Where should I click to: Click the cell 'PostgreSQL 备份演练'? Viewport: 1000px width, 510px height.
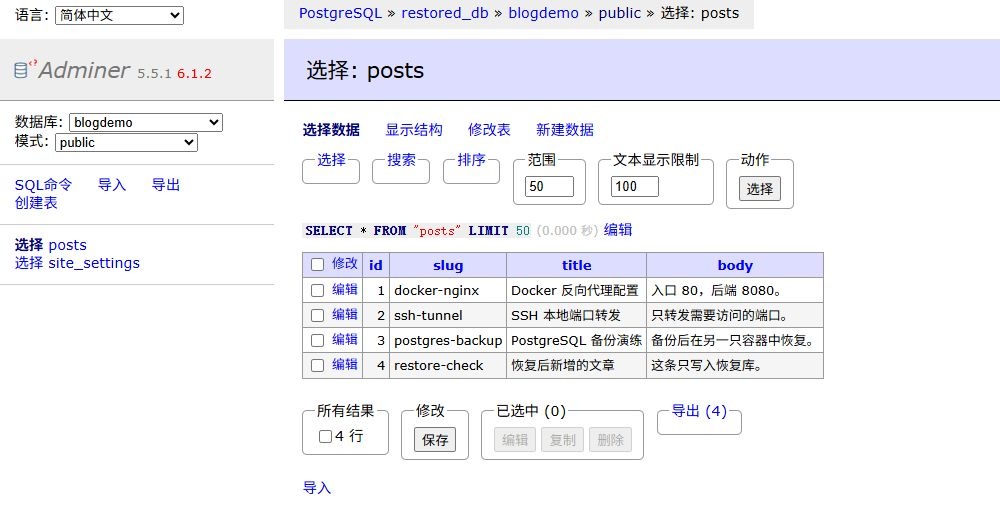click(x=577, y=340)
